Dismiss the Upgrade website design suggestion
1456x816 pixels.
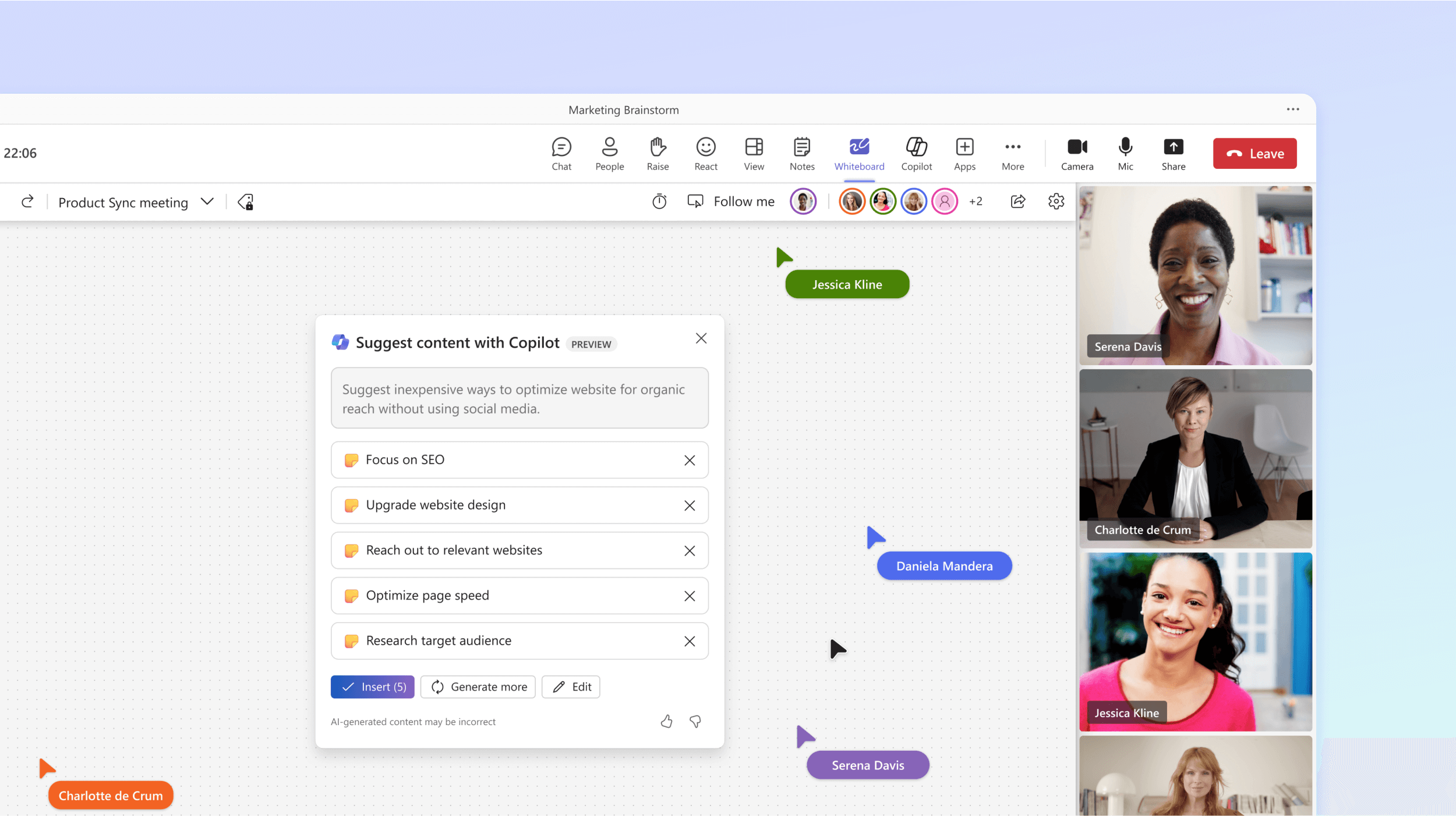(689, 505)
